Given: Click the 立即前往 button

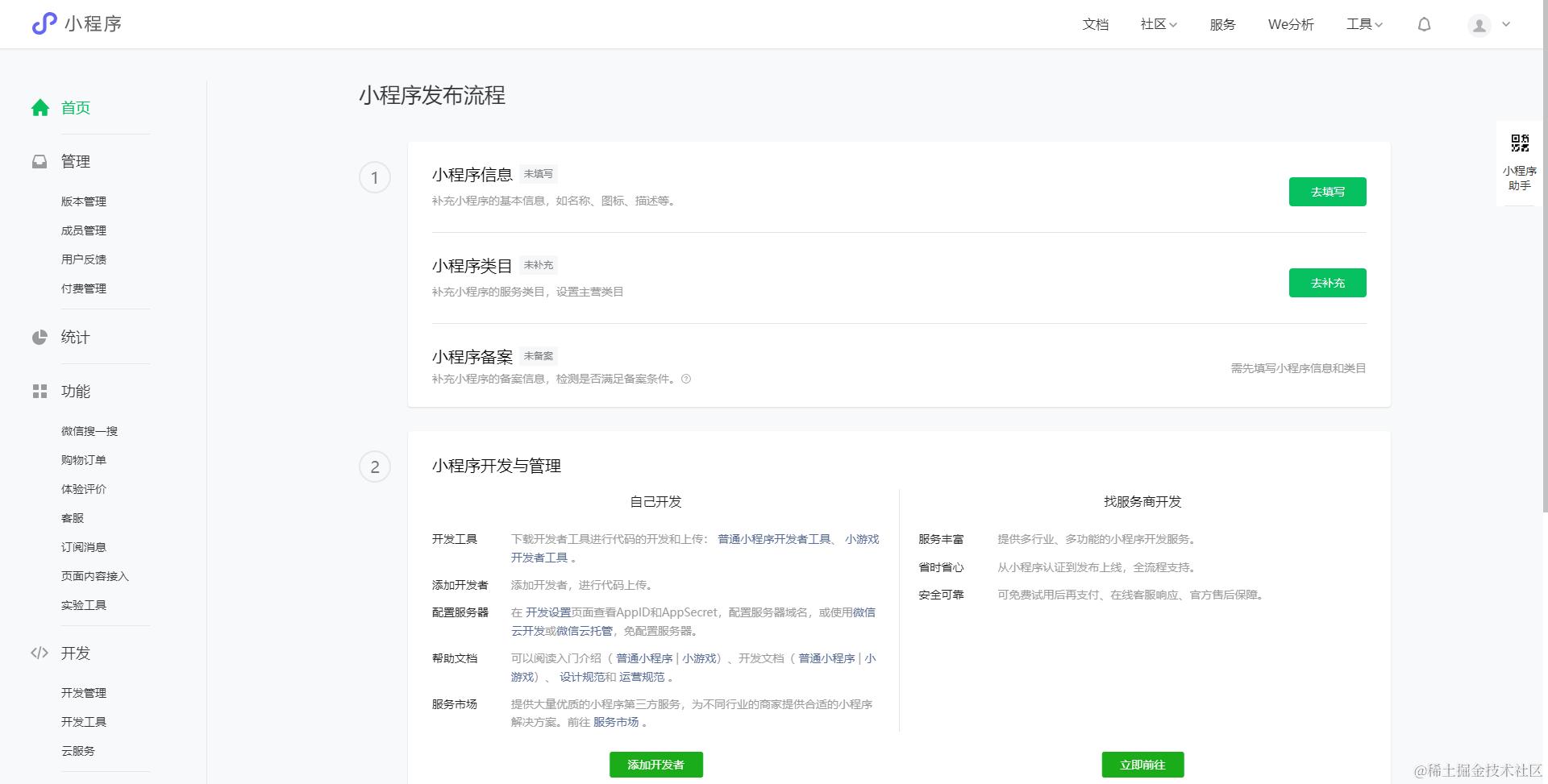Looking at the screenshot, I should click(1142, 765).
